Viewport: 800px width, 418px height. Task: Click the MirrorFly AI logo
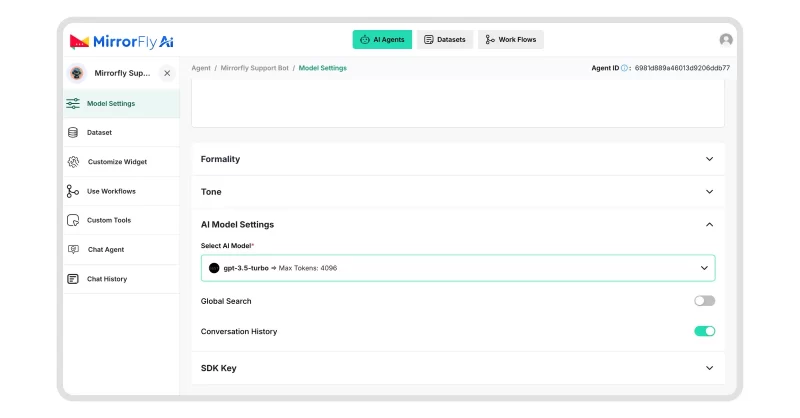click(x=121, y=41)
